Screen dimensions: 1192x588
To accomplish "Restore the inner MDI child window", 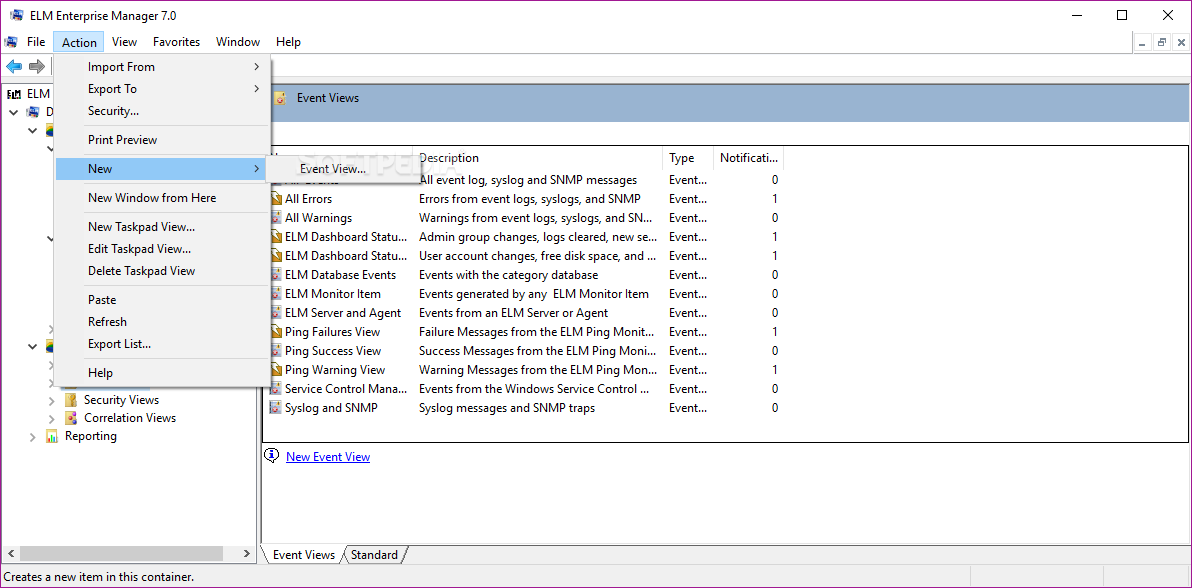I will pyautogui.click(x=1162, y=43).
